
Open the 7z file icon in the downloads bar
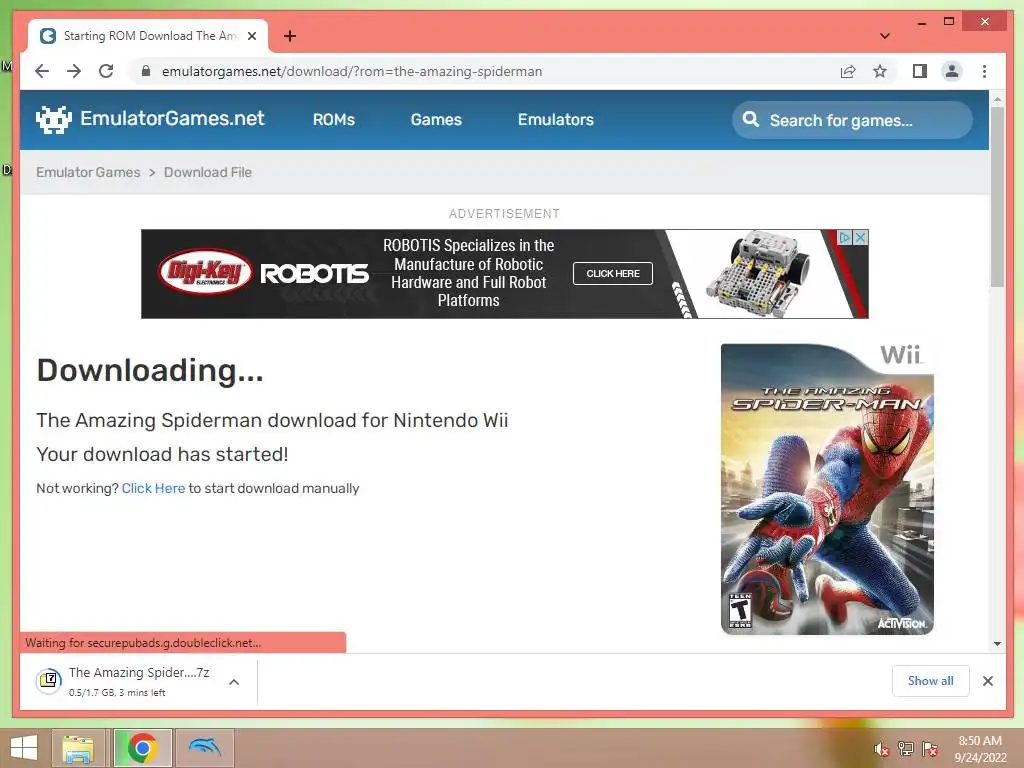coord(48,681)
